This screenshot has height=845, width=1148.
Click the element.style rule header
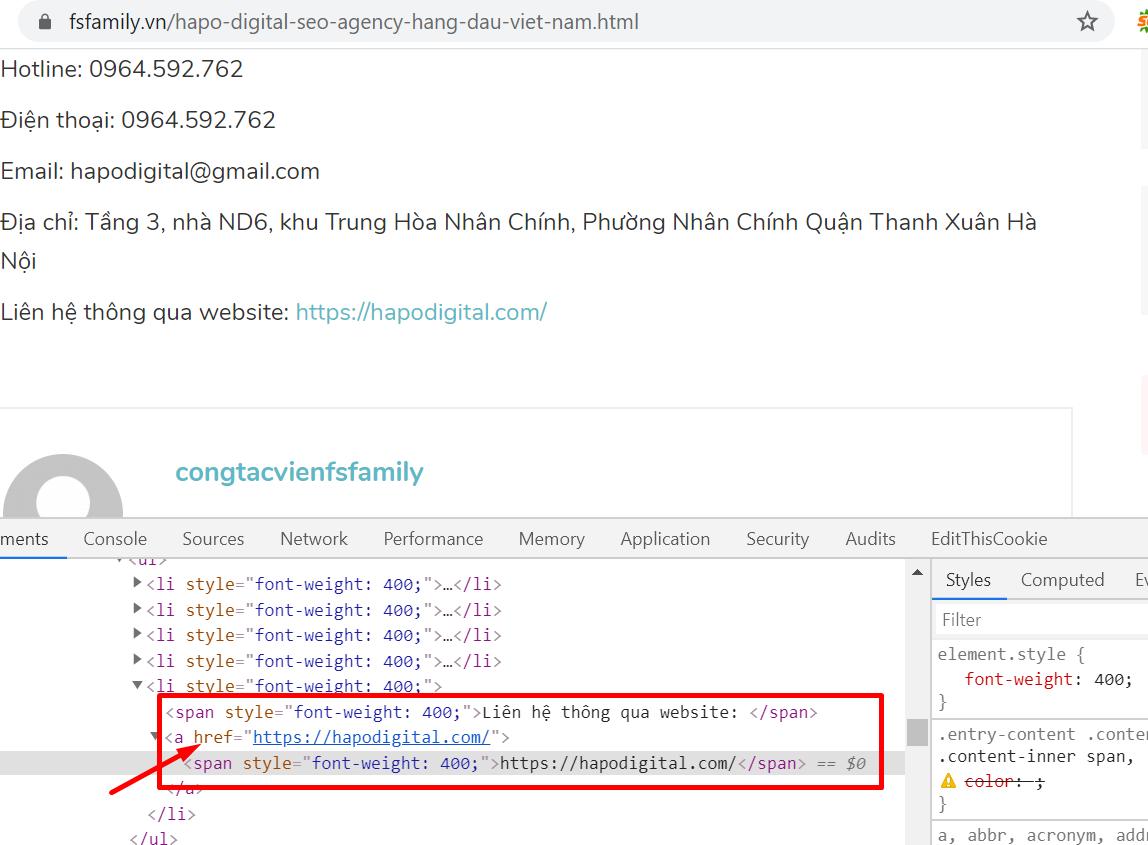[1011, 654]
